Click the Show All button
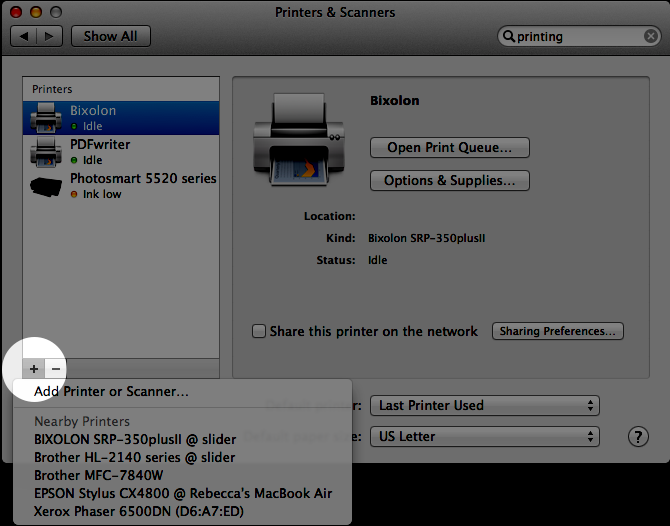Screen dimensions: 670x526 click(x=111, y=36)
